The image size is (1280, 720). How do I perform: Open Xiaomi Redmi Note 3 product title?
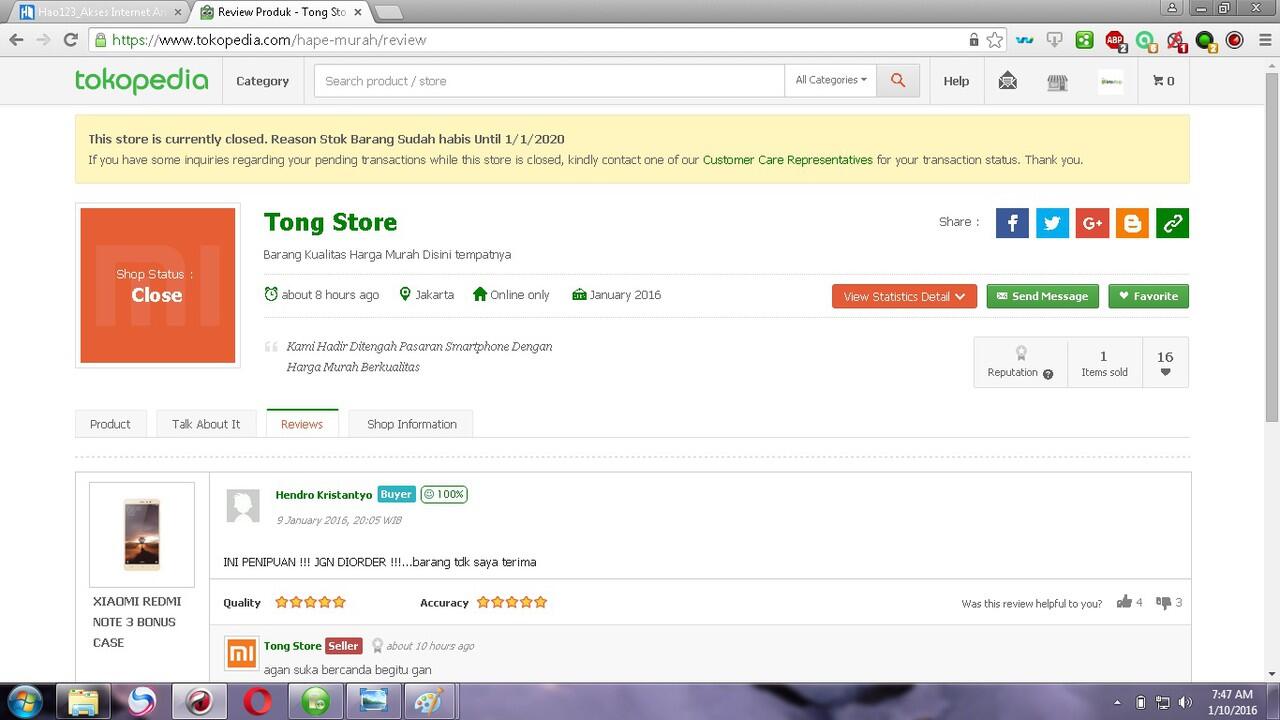(x=137, y=622)
